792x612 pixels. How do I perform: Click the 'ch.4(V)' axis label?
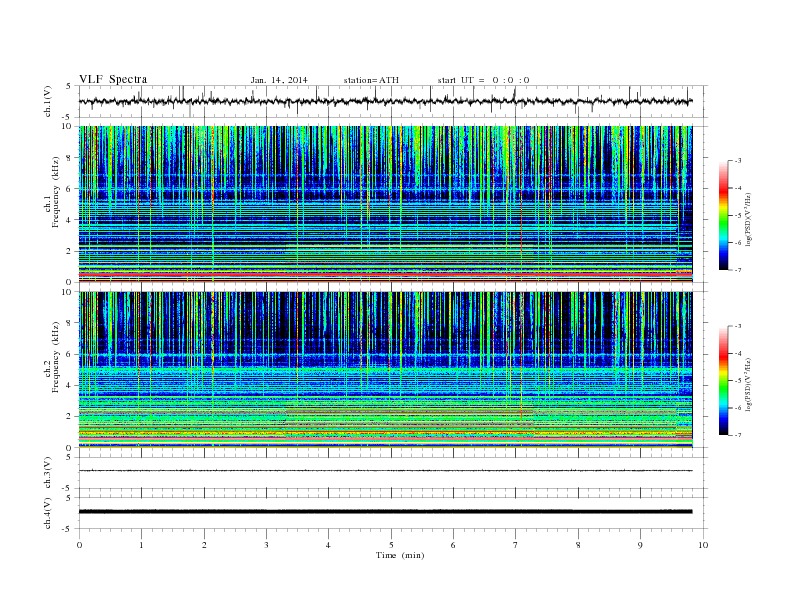coord(48,513)
